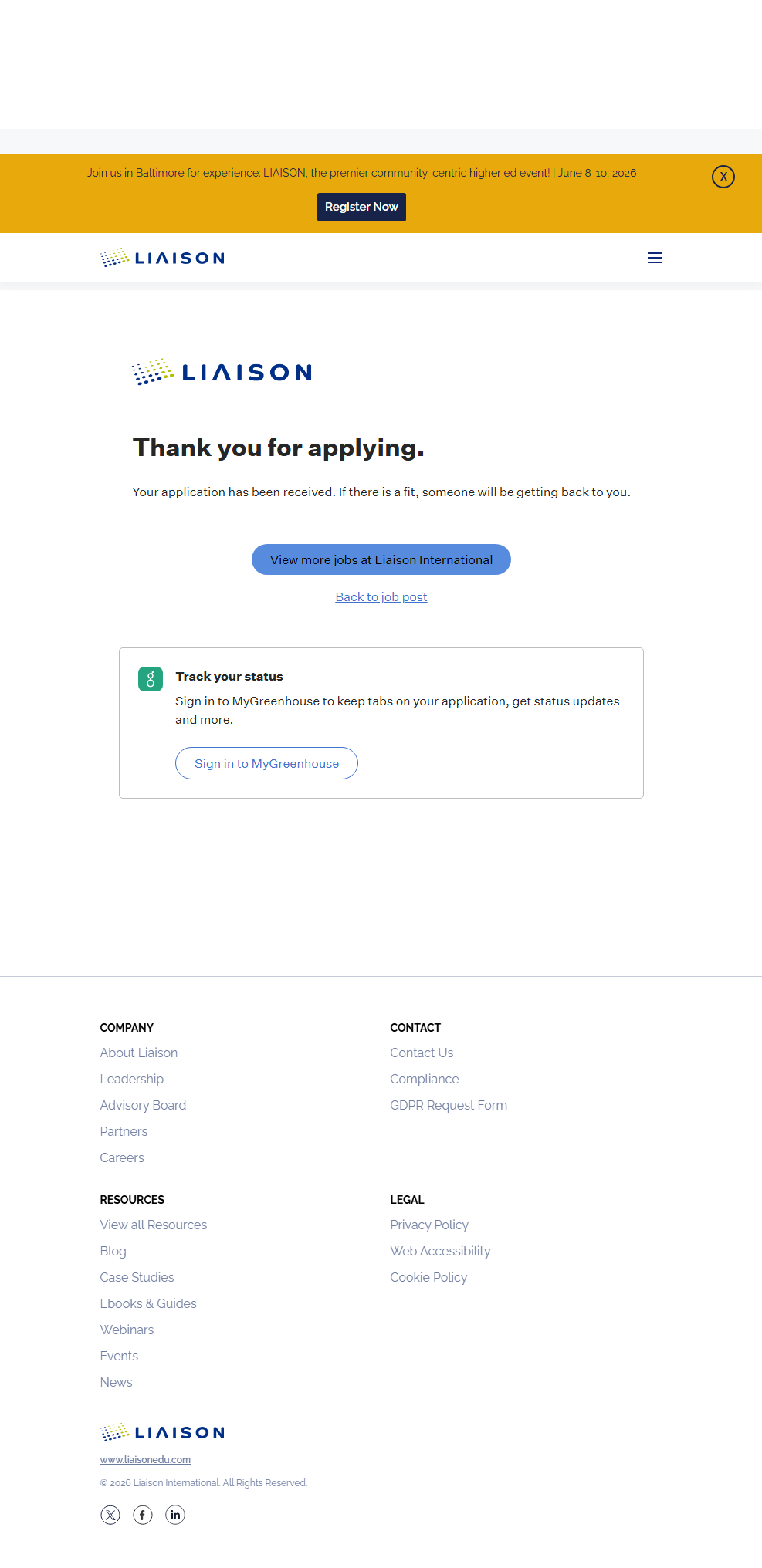Viewport: 762px width, 1568px height.
Task: Open the Privacy Policy link
Action: [429, 1225]
